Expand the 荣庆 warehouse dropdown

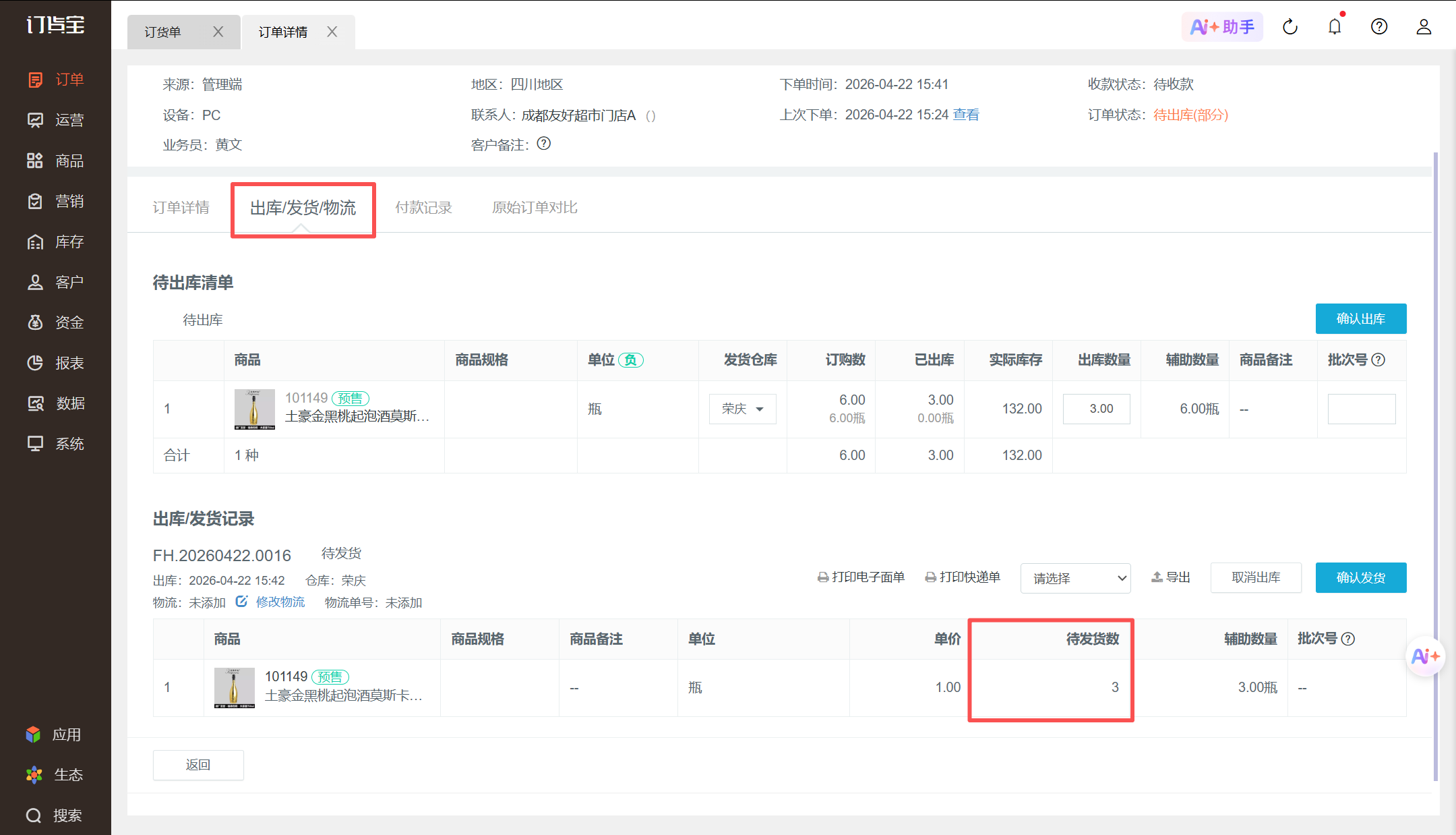743,409
